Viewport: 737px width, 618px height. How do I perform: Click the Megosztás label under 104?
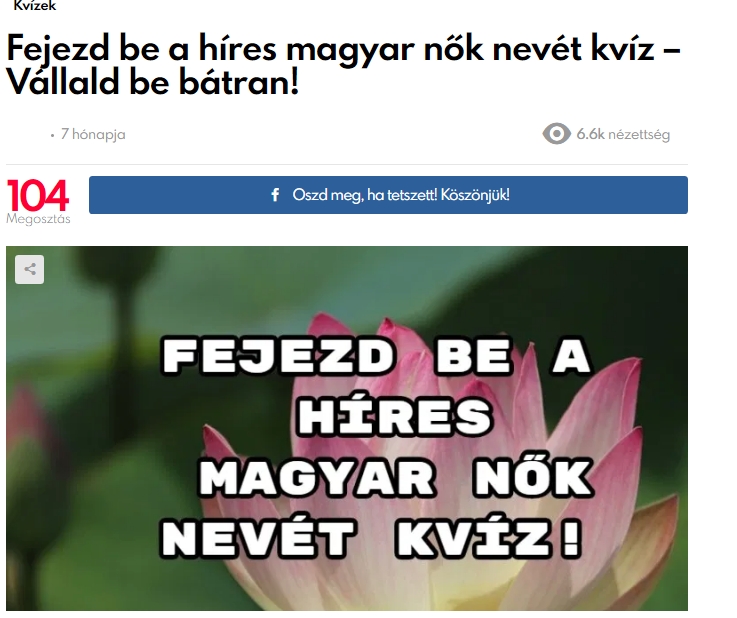point(38,219)
